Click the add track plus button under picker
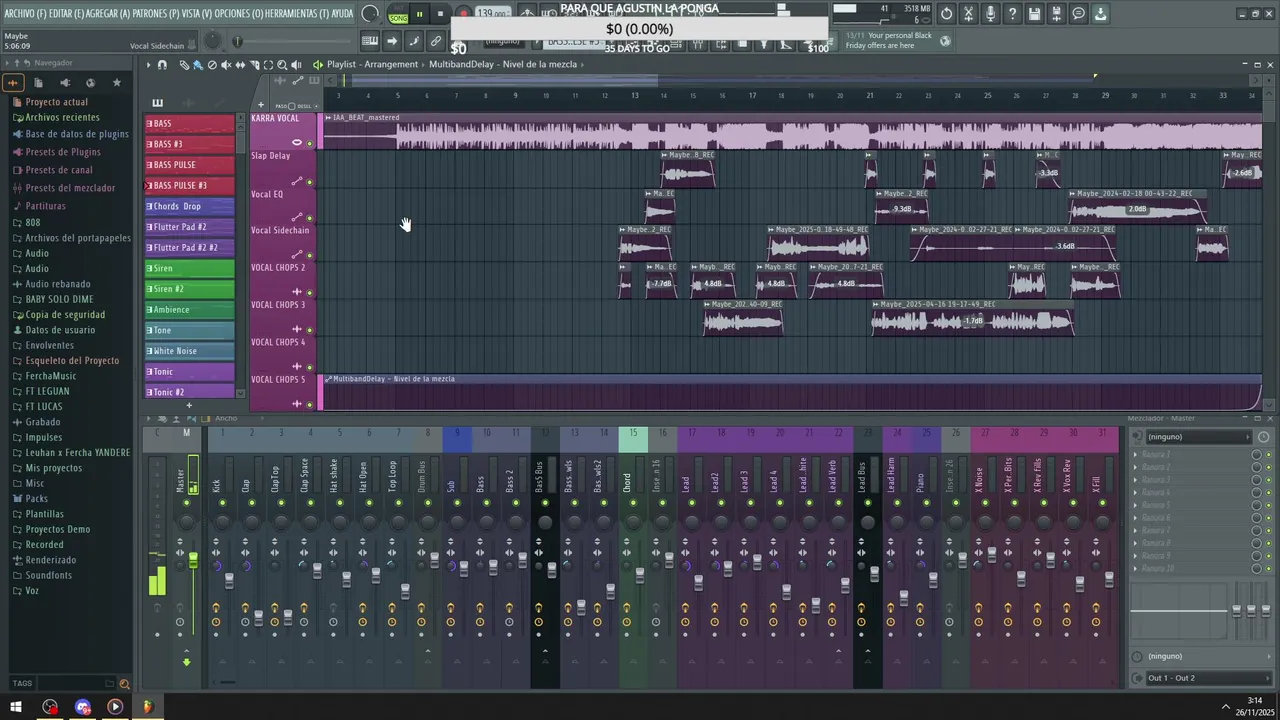Screen dimensions: 1280x720 pyautogui.click(x=188, y=405)
